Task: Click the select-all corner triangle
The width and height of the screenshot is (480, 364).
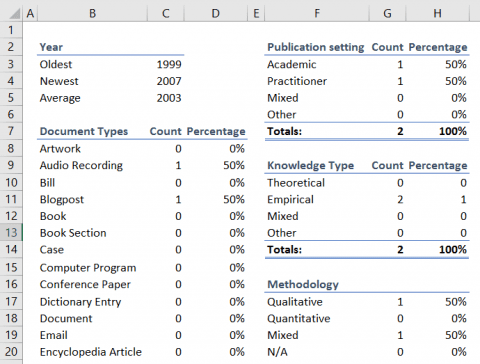Action: click(14, 14)
